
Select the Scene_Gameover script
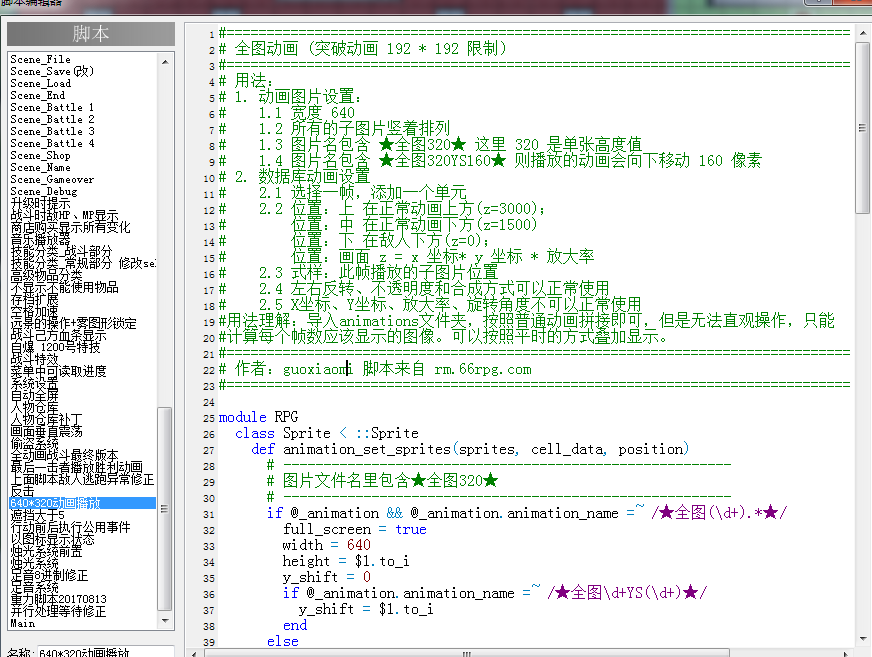click(52, 179)
